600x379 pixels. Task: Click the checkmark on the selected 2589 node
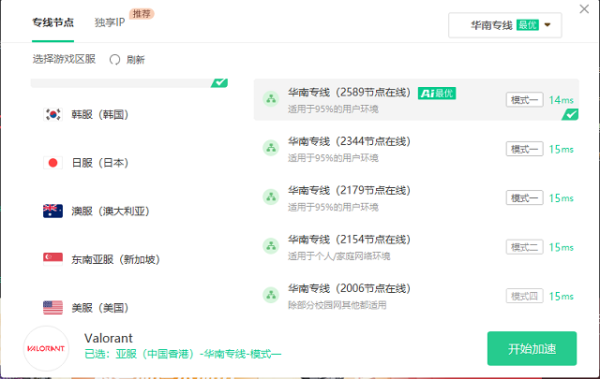tap(570, 114)
